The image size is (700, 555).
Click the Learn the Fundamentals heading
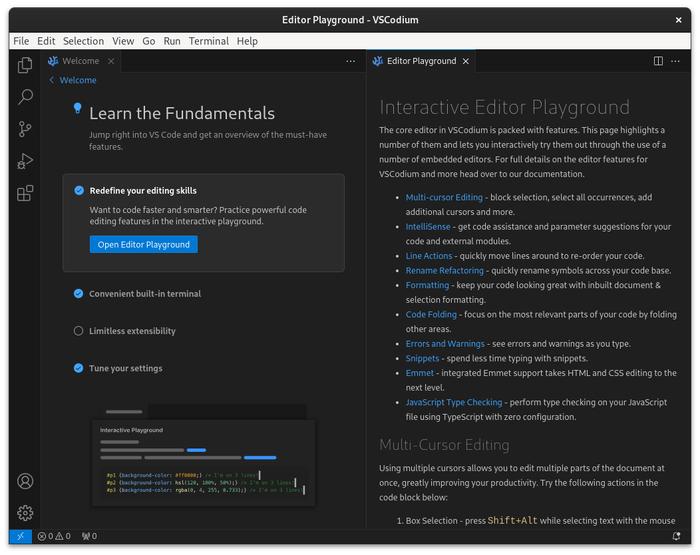[x=182, y=113]
